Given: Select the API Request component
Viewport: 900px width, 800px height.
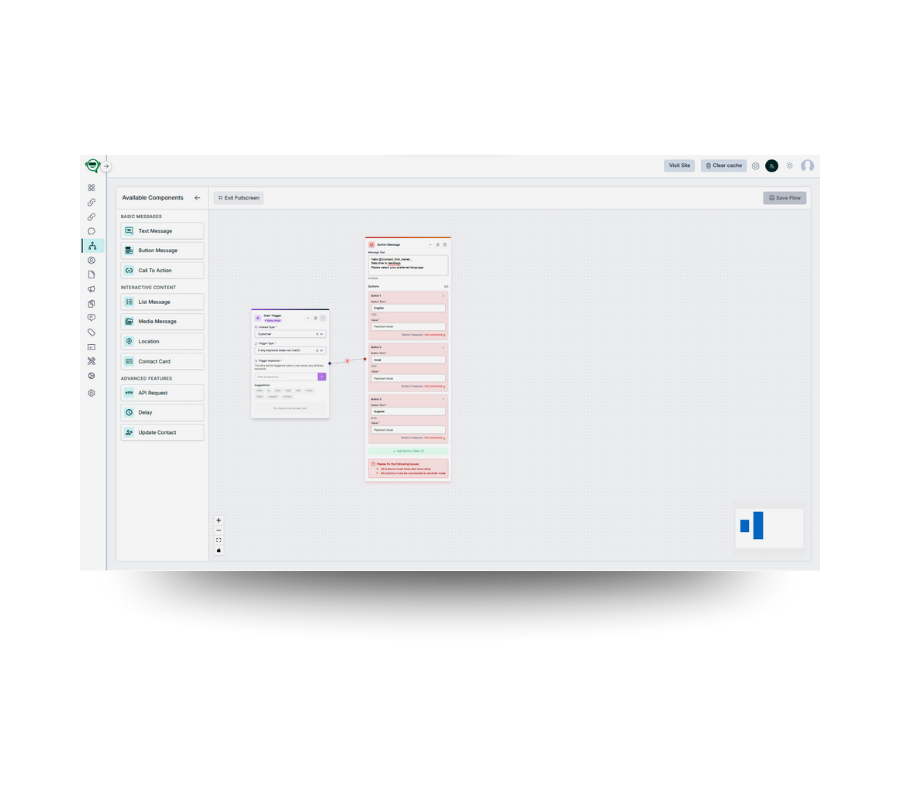Looking at the screenshot, I should tap(162, 393).
